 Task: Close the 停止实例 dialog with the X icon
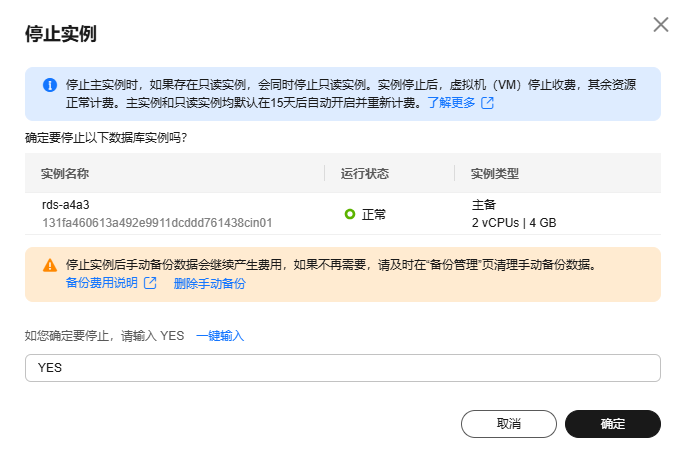point(660,25)
